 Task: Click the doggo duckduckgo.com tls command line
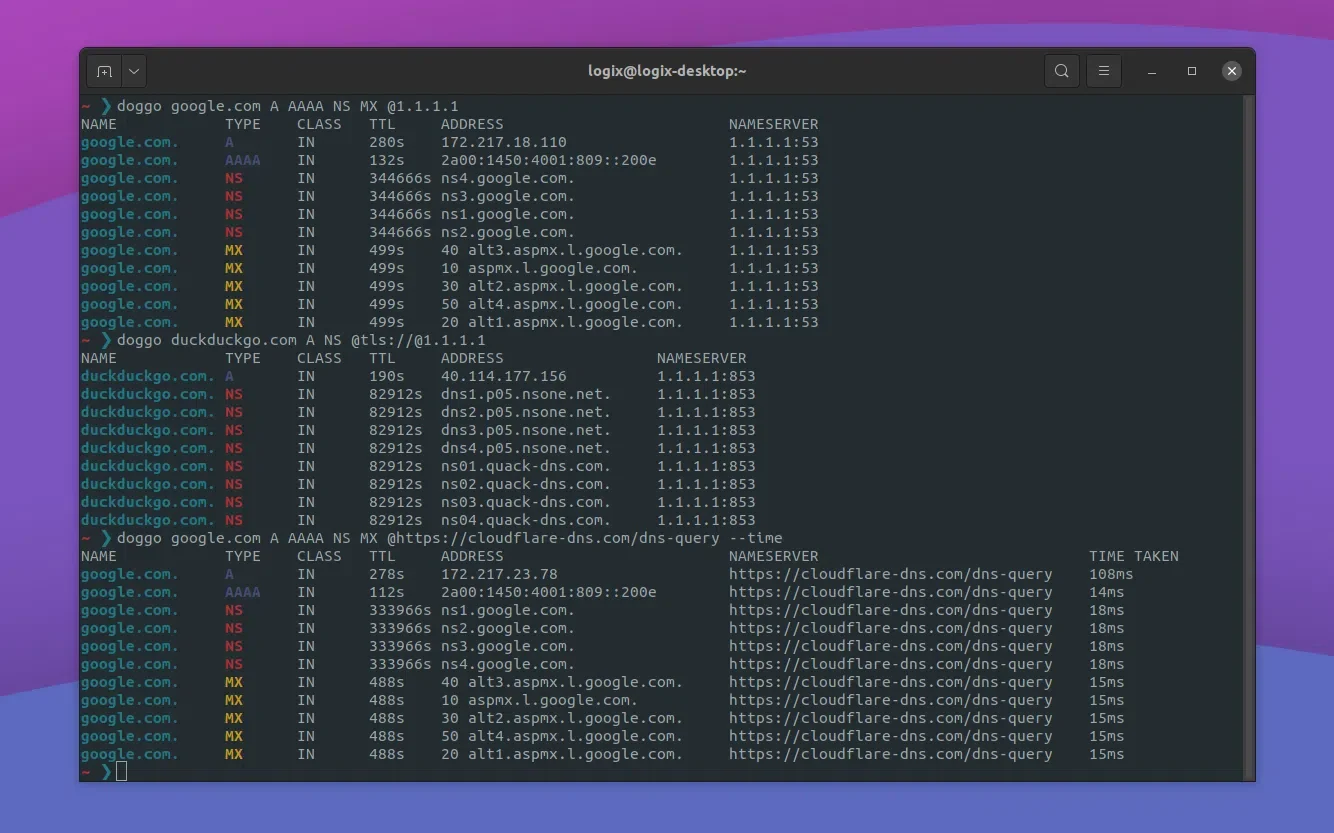pyautogui.click(x=301, y=340)
